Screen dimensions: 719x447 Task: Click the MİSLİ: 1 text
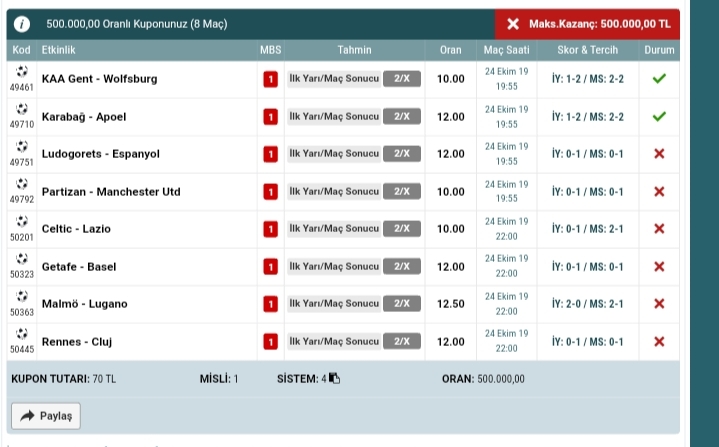click(219, 379)
